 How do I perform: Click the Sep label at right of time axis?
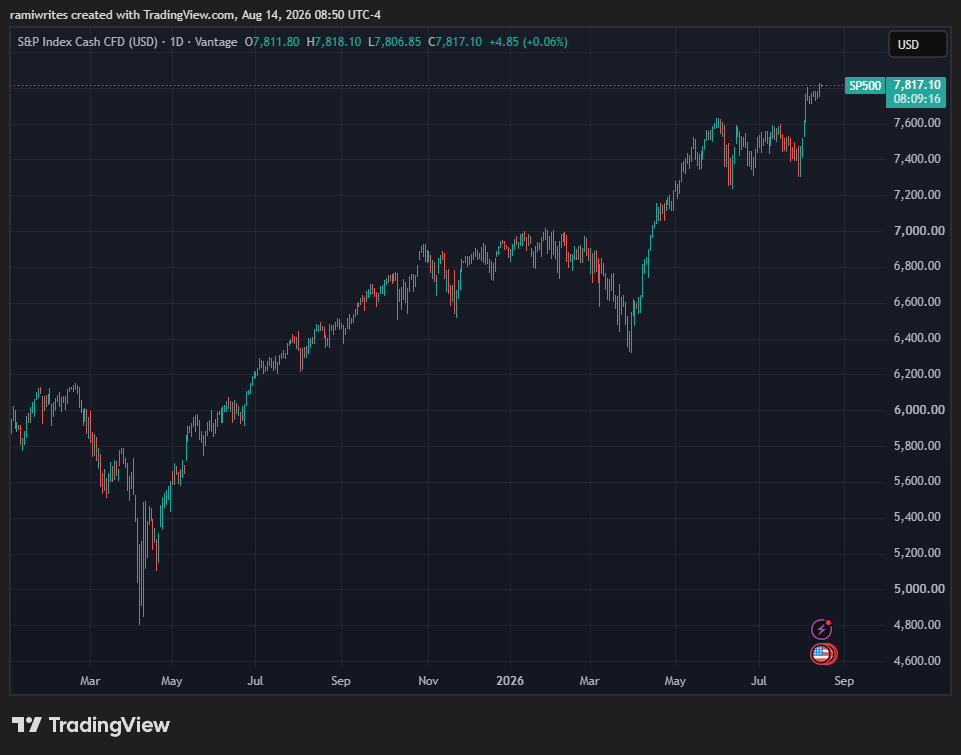(x=844, y=680)
